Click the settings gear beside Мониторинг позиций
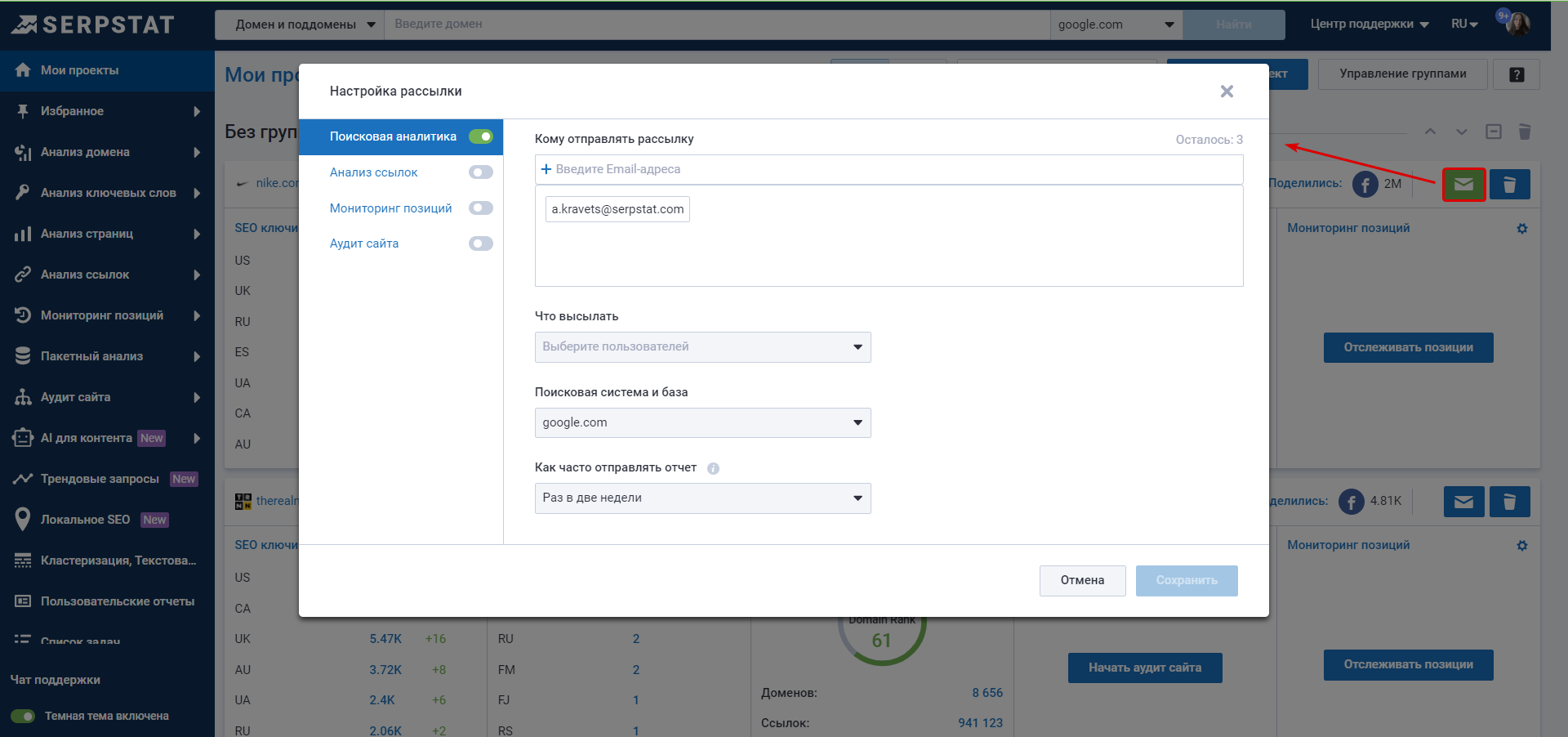Image resolution: width=1568 pixels, height=737 pixels. pyautogui.click(x=1521, y=229)
